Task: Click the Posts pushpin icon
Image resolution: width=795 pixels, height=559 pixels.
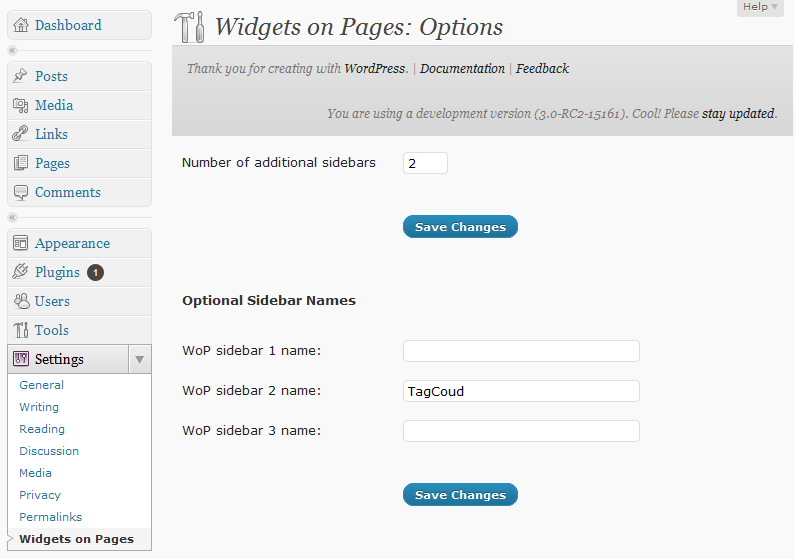Action: [21, 76]
